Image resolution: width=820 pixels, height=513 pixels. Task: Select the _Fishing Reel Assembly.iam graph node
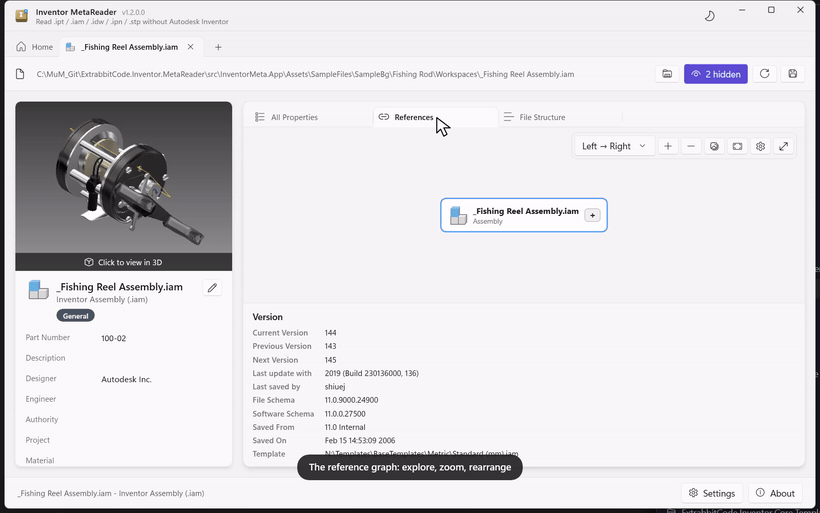[x=523, y=215]
